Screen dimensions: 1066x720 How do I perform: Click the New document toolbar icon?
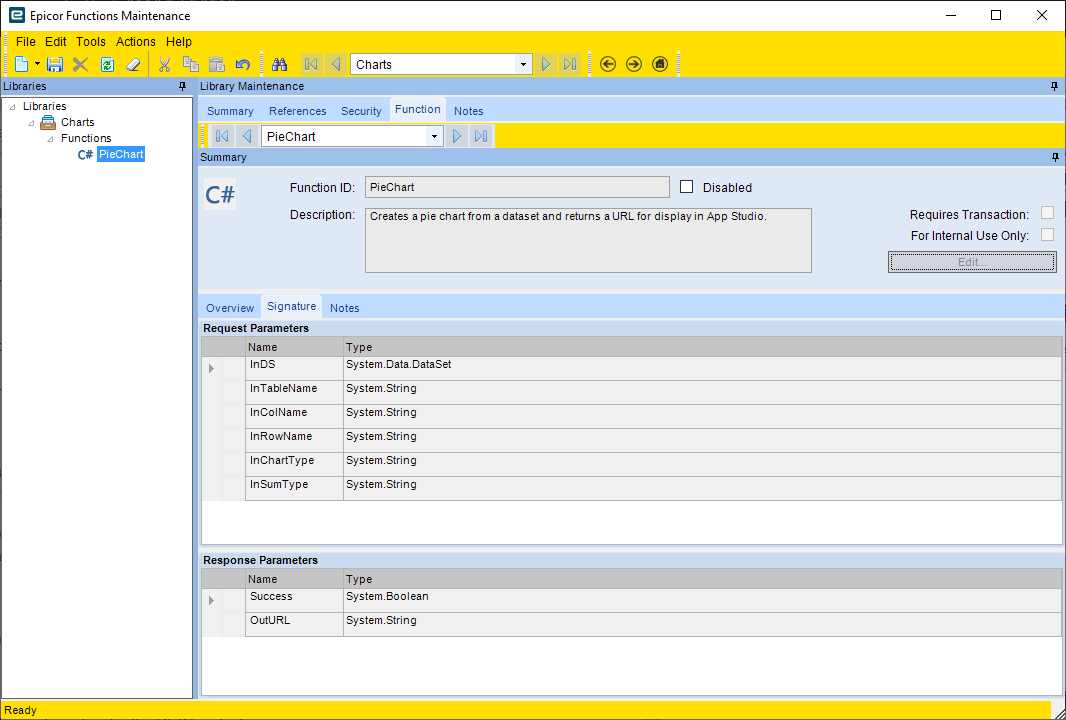click(22, 65)
